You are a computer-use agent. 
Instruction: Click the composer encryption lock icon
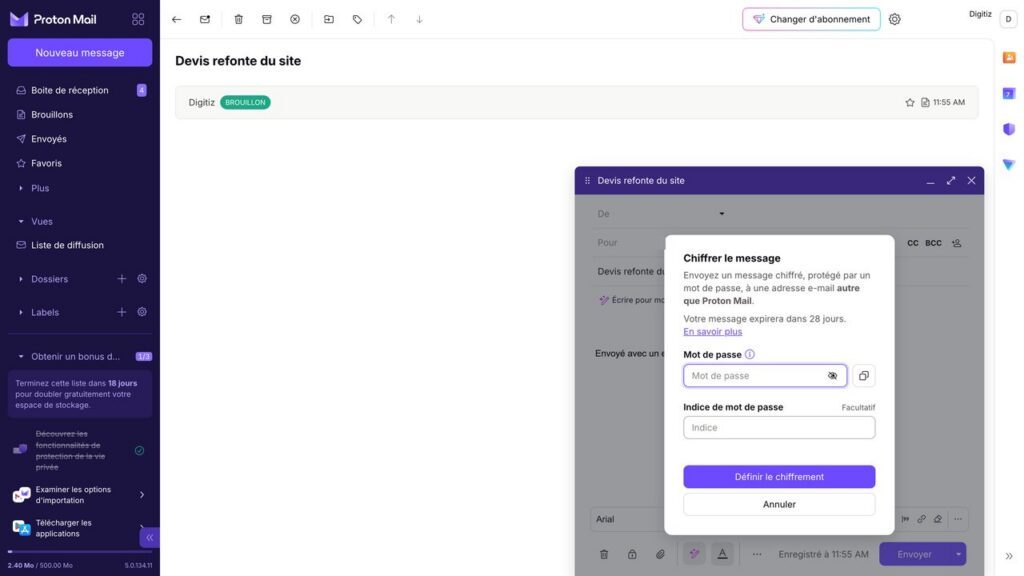click(632, 554)
